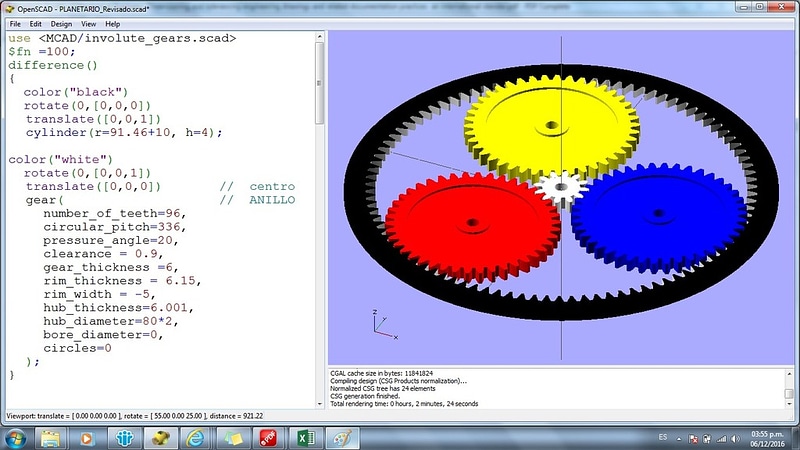Open Windows Explorer from the taskbar
This screenshot has height=450, width=800.
pyautogui.click(x=51, y=438)
